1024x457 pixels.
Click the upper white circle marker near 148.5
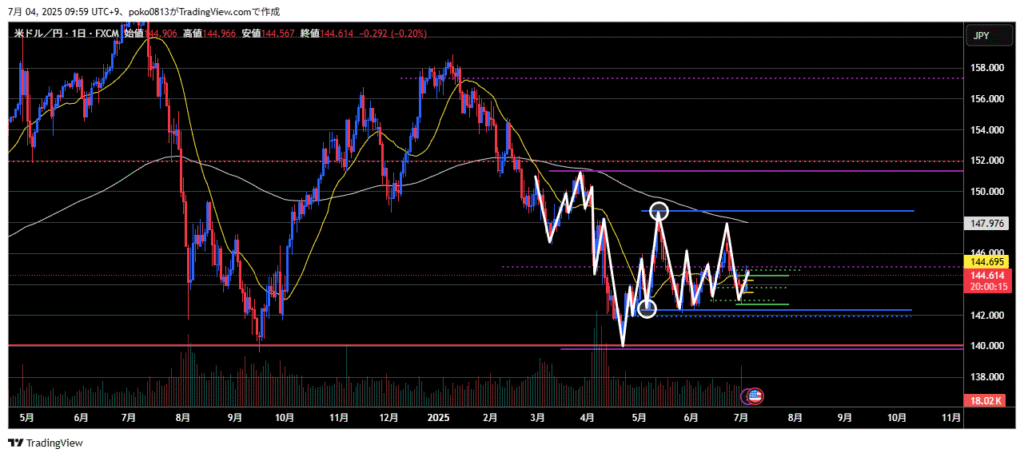click(658, 210)
